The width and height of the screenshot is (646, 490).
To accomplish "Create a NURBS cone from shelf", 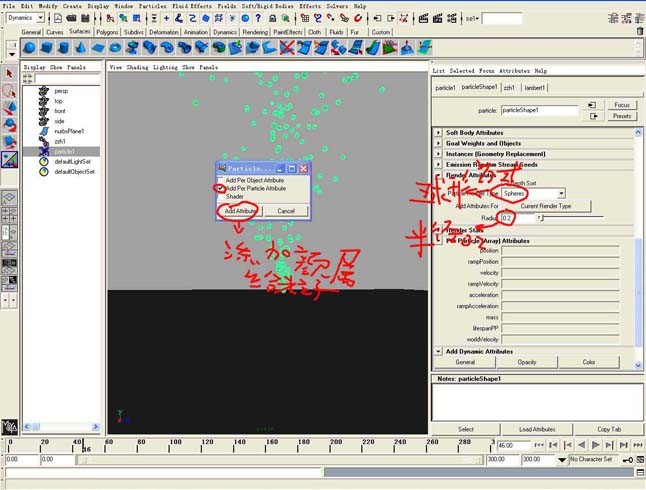I will [80, 48].
